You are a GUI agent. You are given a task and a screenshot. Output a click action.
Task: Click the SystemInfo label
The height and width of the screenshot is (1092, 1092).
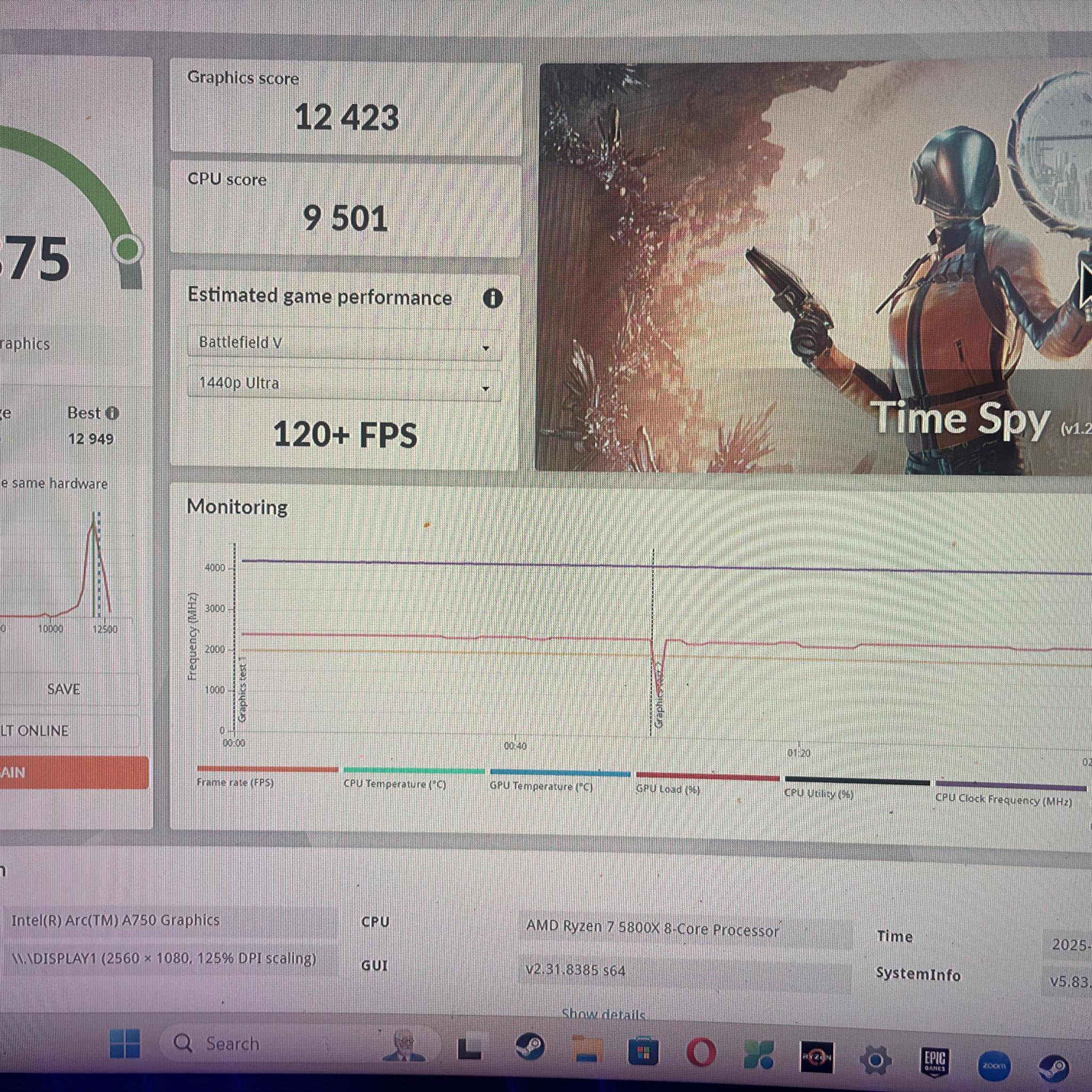[918, 975]
